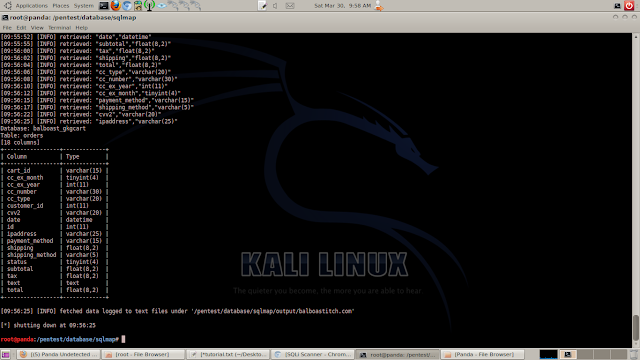The image size is (640, 360).
Task: Click the cc_number column row
Action: [x=54, y=192]
